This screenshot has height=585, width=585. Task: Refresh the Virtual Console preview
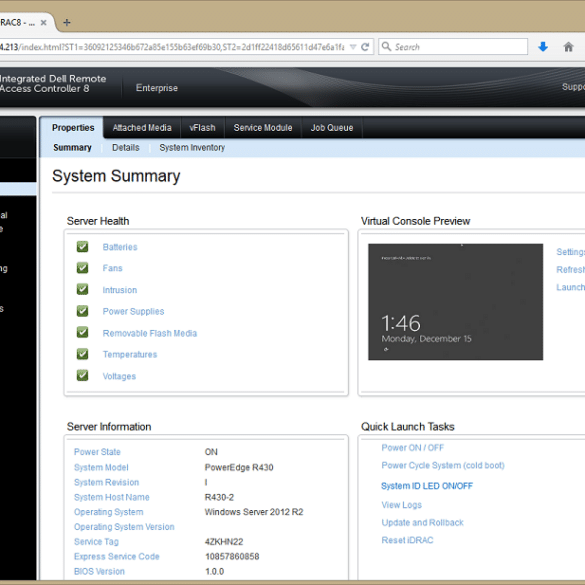(x=570, y=269)
